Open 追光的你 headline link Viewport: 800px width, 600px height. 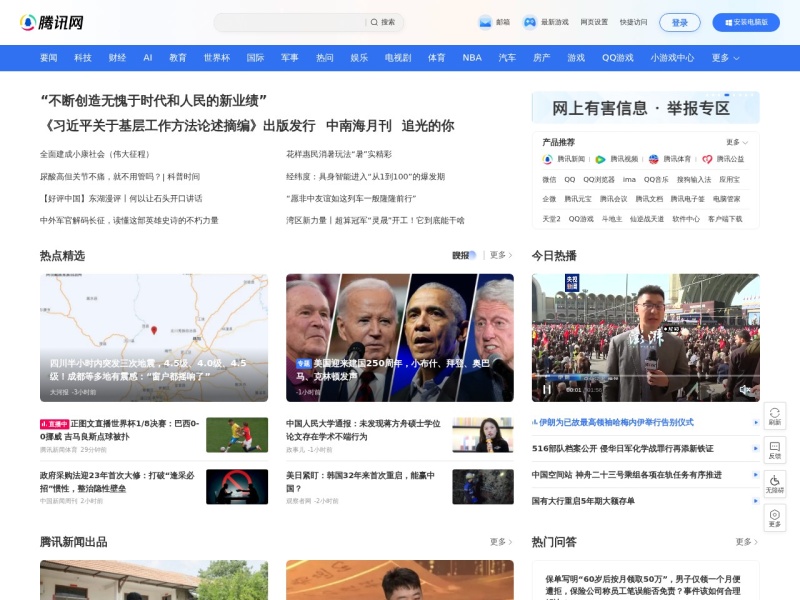tap(428, 126)
